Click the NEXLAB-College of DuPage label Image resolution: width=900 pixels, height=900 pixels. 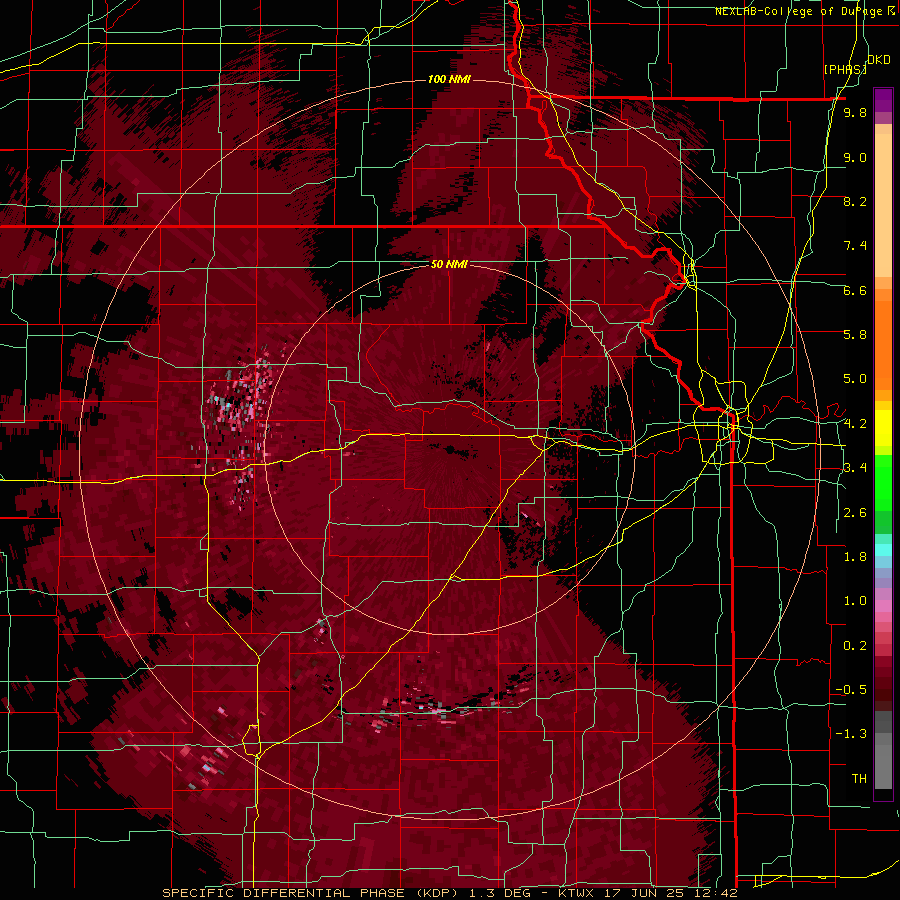point(800,11)
